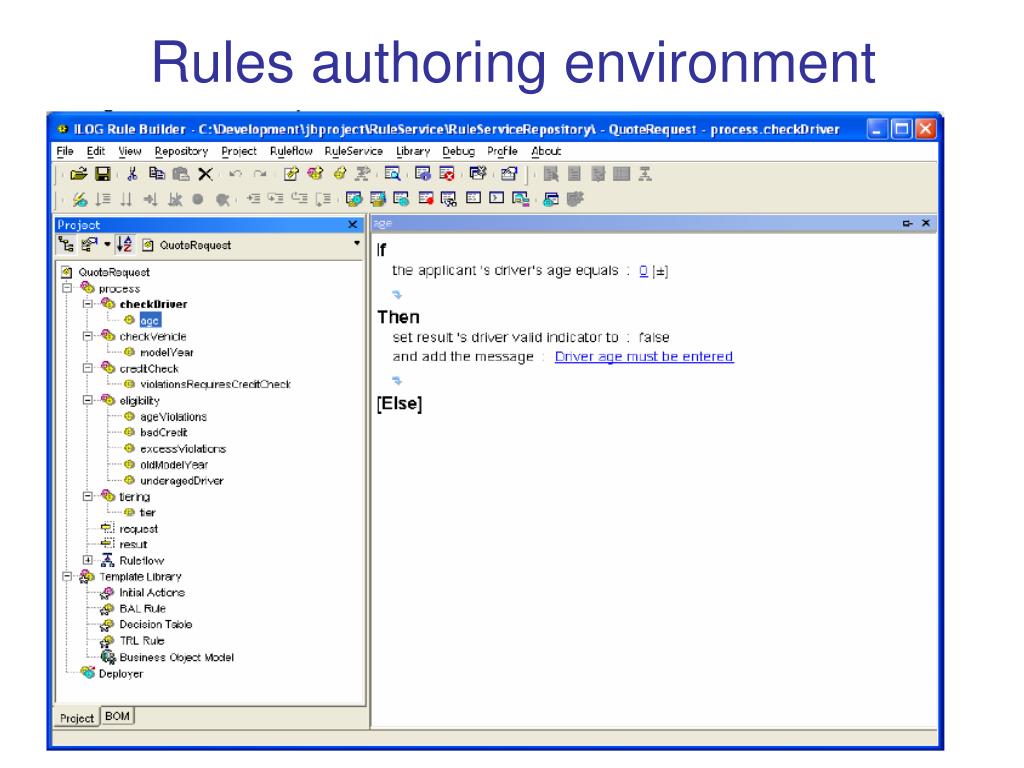Pin the rule editor panel using pin icon
The height and width of the screenshot is (768, 1024).
[x=907, y=223]
